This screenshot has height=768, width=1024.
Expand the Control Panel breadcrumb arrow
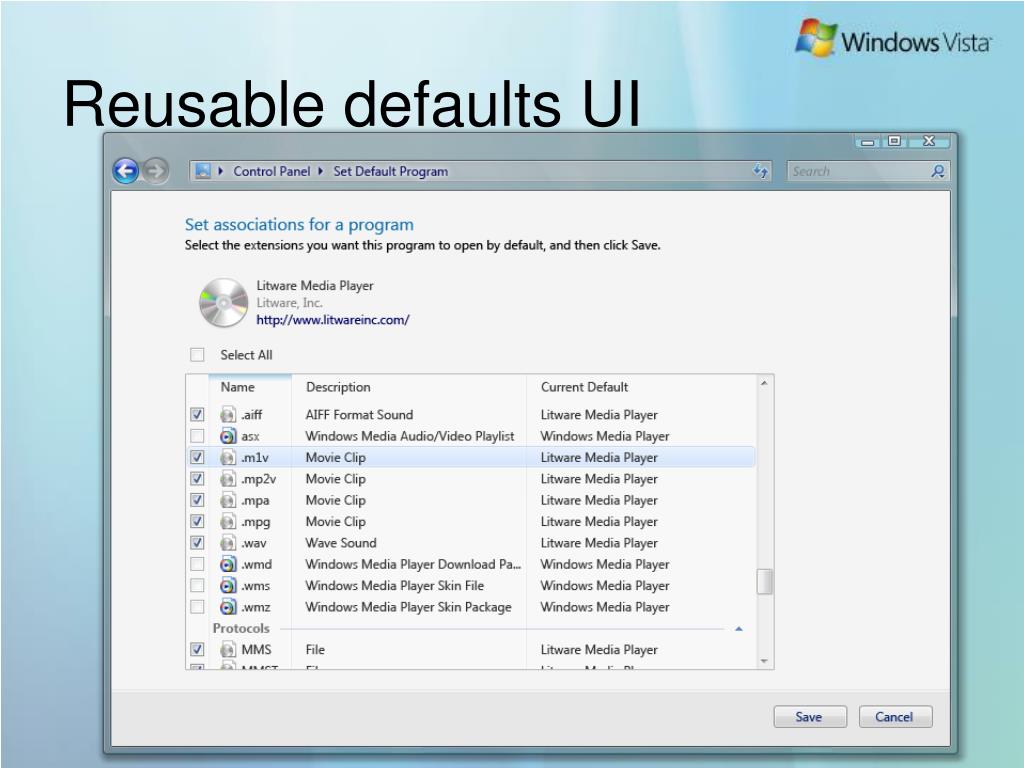[221, 171]
